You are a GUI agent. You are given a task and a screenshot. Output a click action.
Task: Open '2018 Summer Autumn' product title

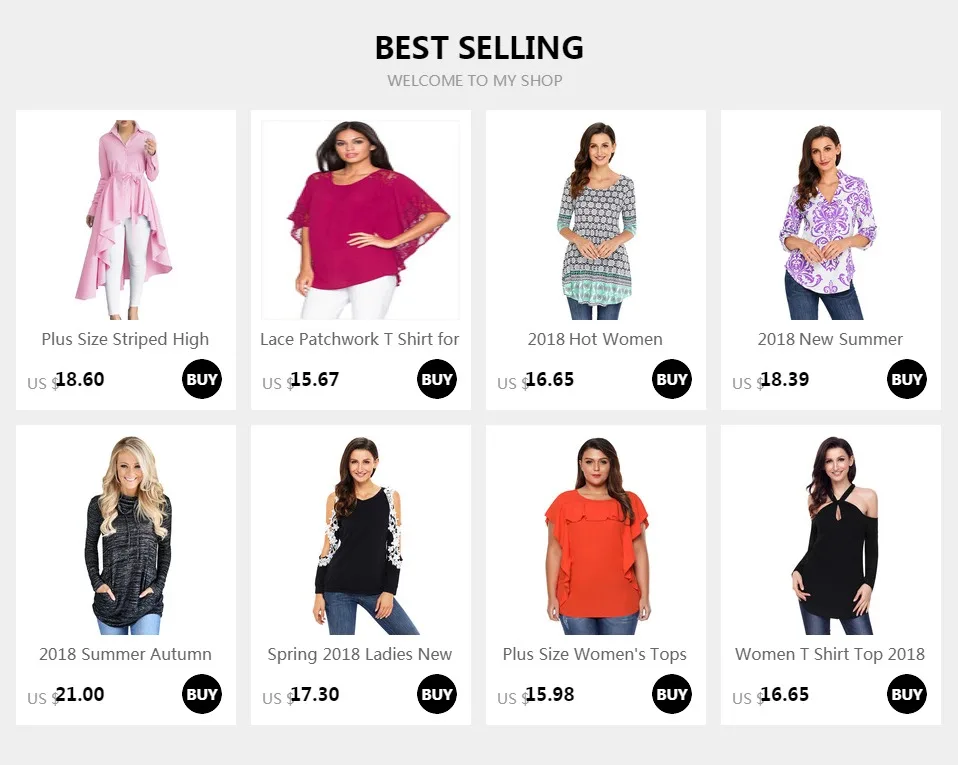point(125,654)
